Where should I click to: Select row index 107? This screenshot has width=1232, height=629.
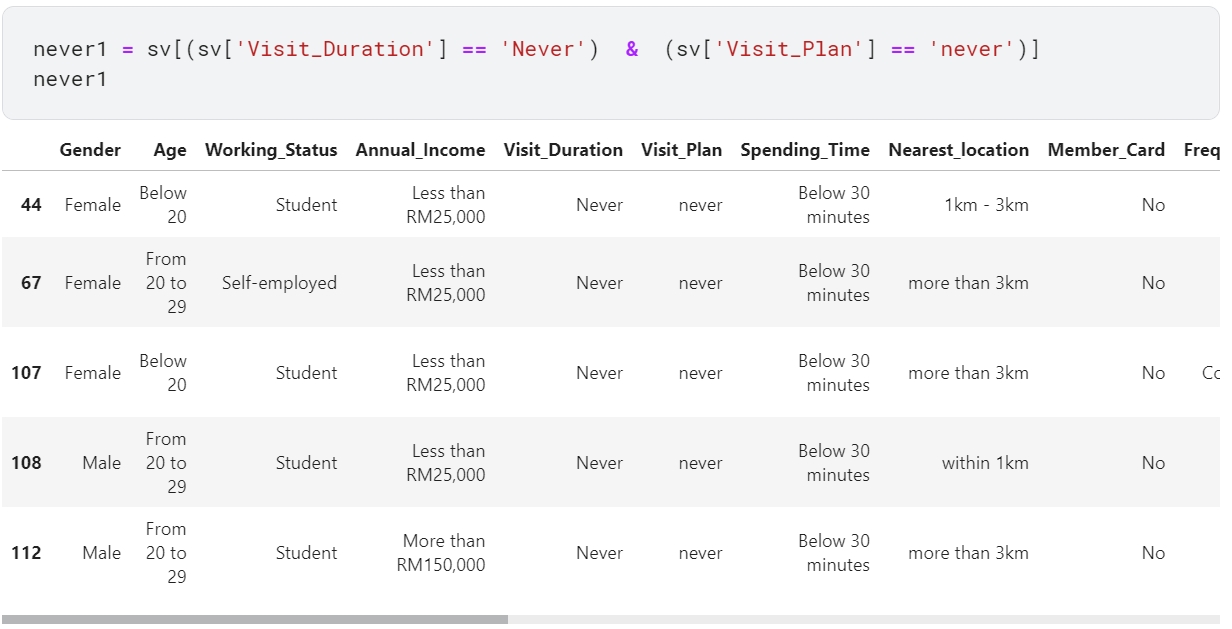point(26,373)
